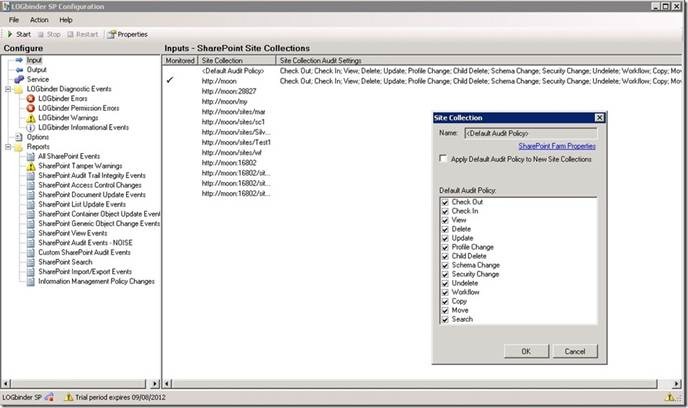Viewport: 688px width, 408px height.
Task: Toggle the Security Change checkbox
Action: click(444, 273)
